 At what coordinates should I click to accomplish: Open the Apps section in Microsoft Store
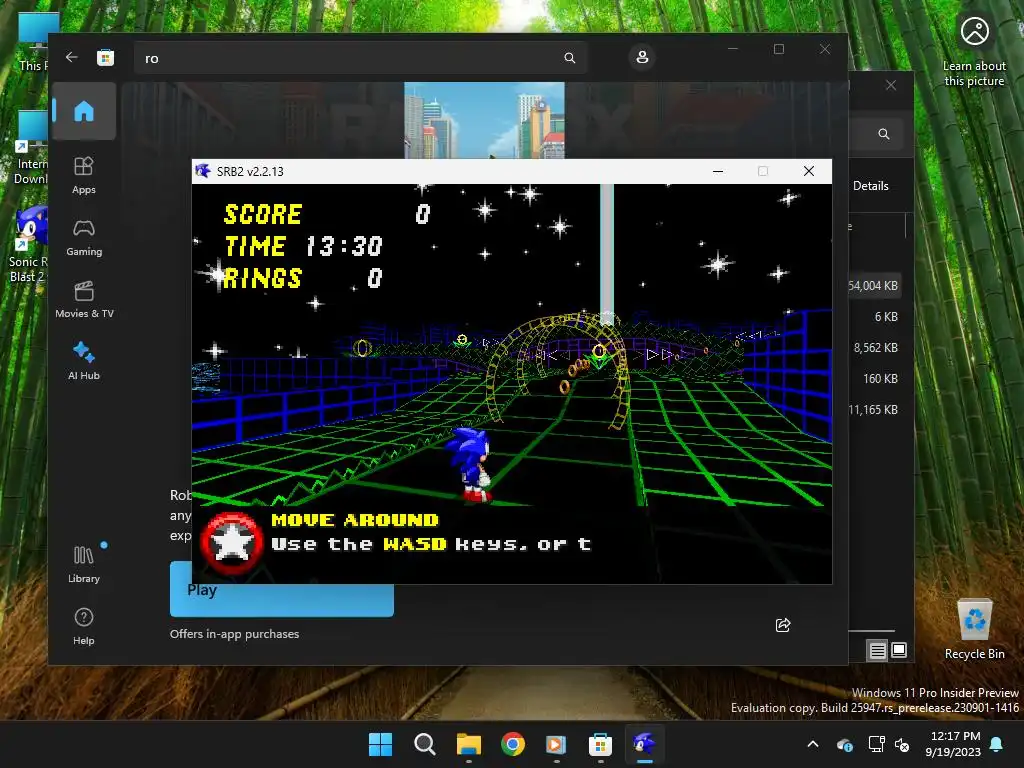click(x=84, y=175)
